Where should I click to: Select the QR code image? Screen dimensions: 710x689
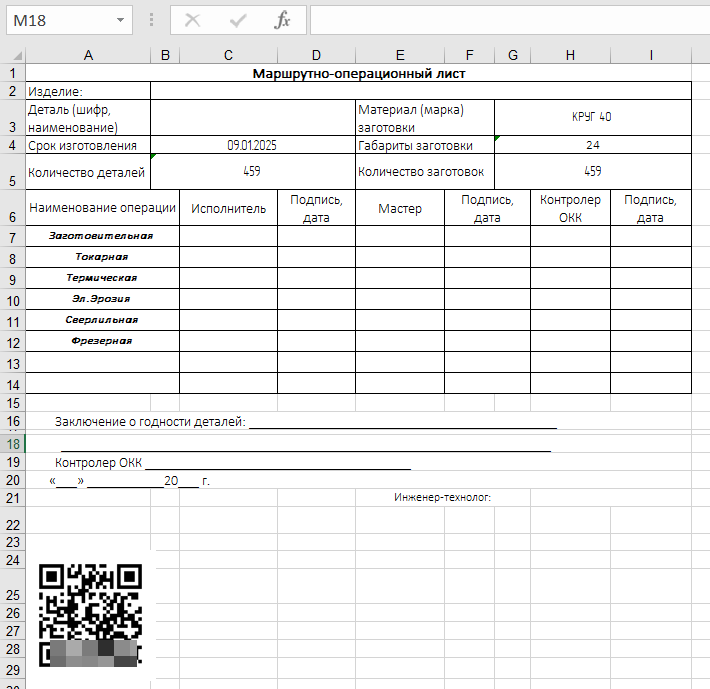[90, 615]
